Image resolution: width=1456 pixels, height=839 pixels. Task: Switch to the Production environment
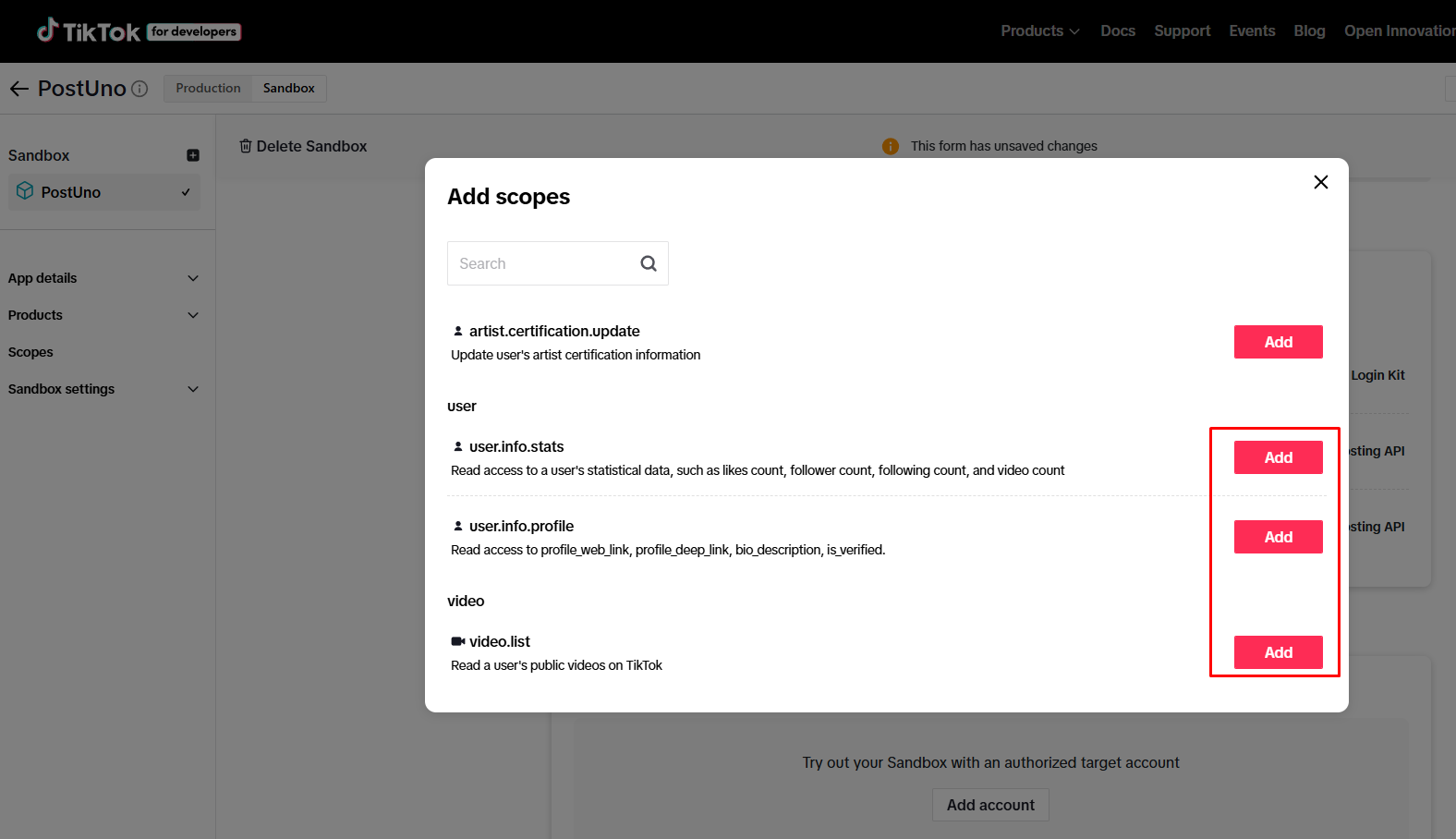208,88
